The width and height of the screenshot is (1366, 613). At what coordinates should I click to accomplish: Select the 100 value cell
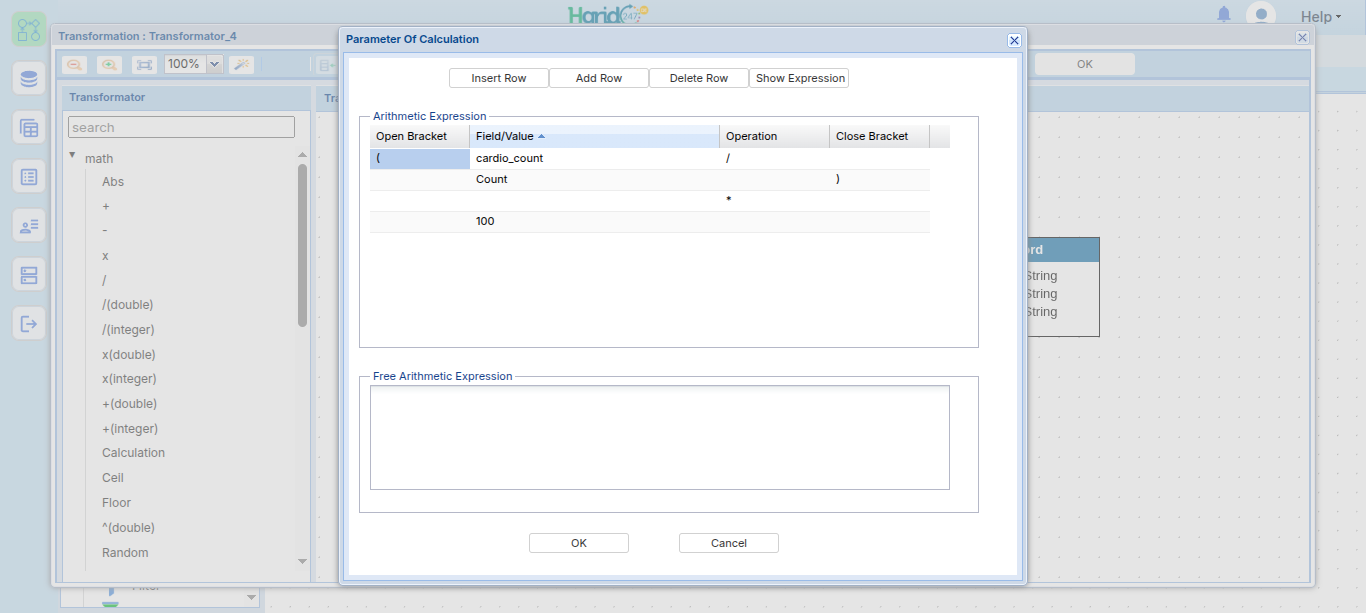[595, 221]
